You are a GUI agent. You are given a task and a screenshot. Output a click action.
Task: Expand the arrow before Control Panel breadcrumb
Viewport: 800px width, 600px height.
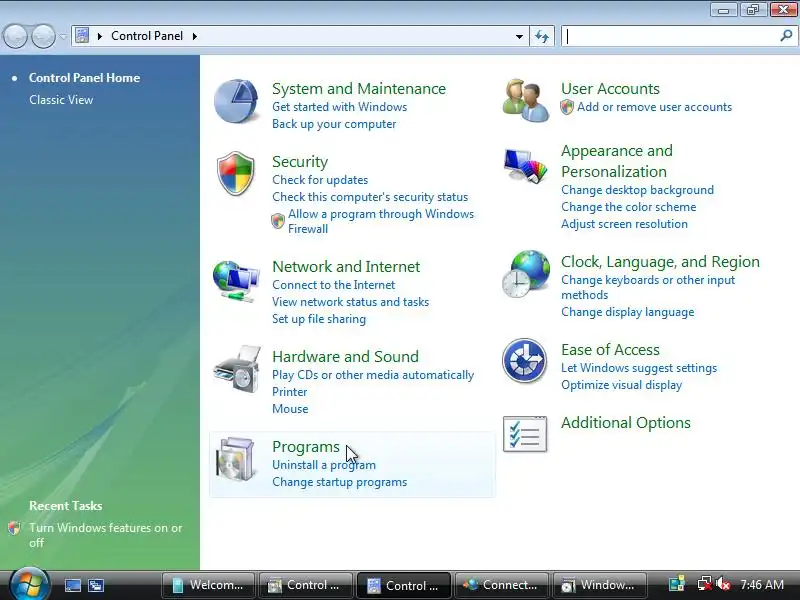100,36
